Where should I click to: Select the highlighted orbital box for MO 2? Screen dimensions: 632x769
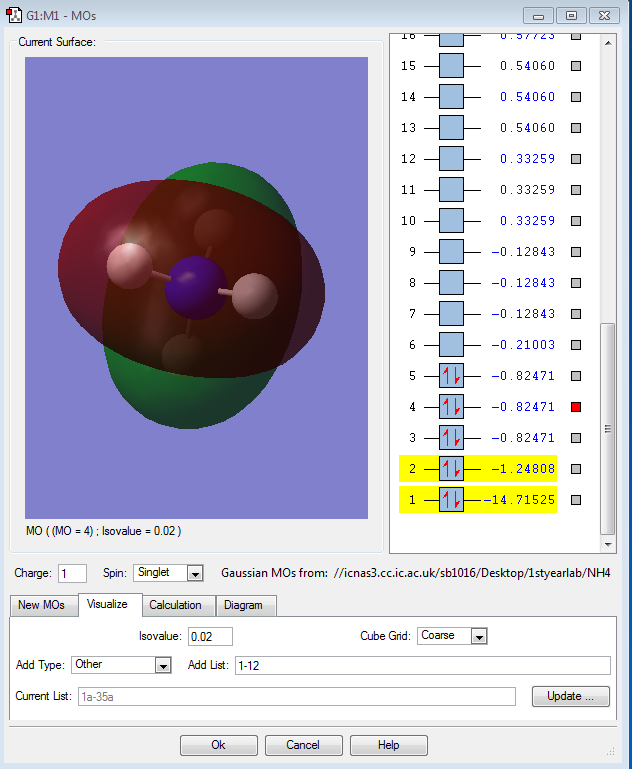coord(451,469)
